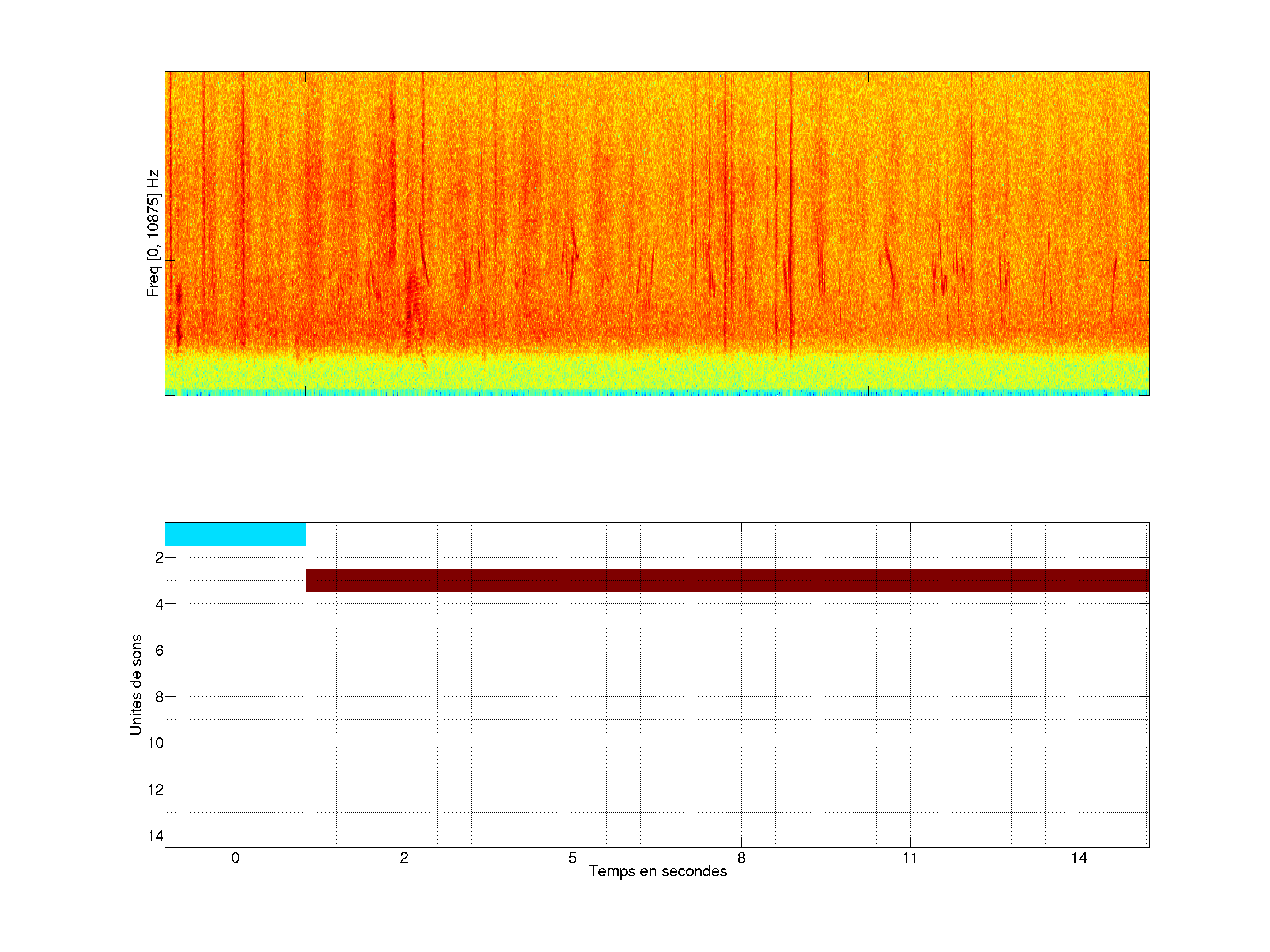The width and height of the screenshot is (1270, 952).
Task: Click the 'Unites de sons' axis label
Action: 135,684
